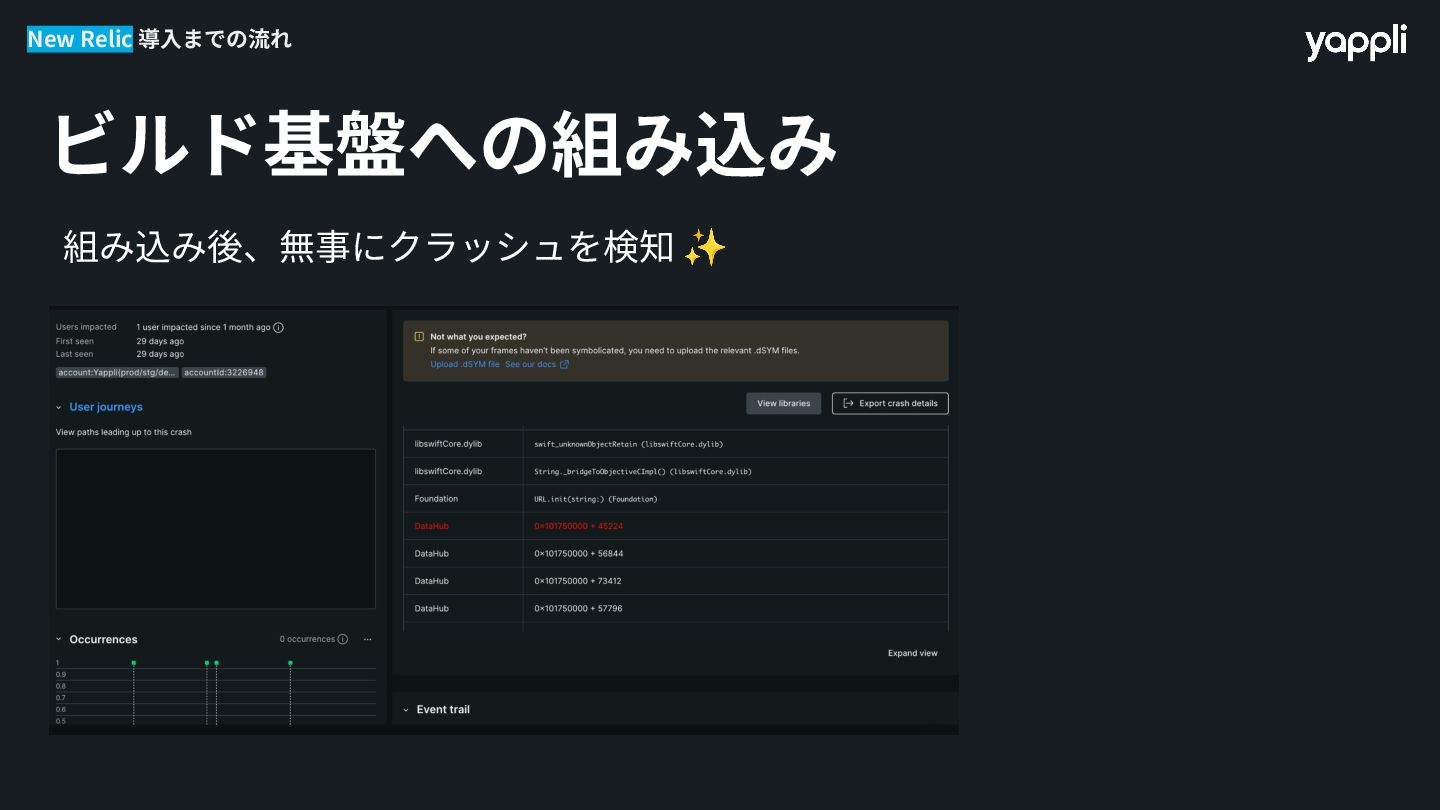Click New Relic highlighted slide label
The width and height of the screenshot is (1440, 810).
click(x=79, y=39)
